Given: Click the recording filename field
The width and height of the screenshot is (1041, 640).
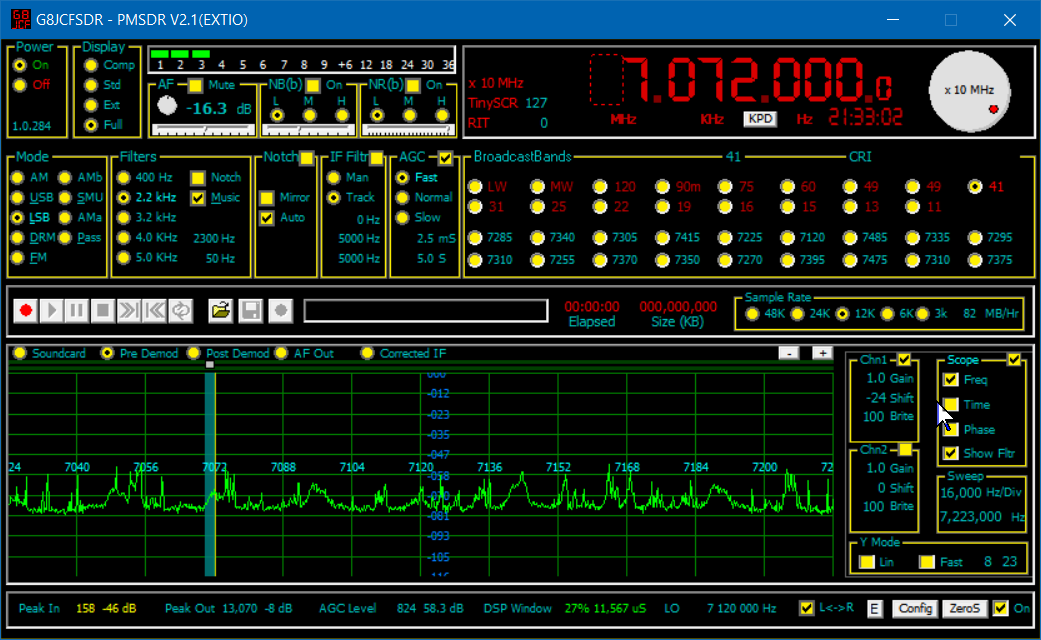Looking at the screenshot, I should click(x=425, y=311).
